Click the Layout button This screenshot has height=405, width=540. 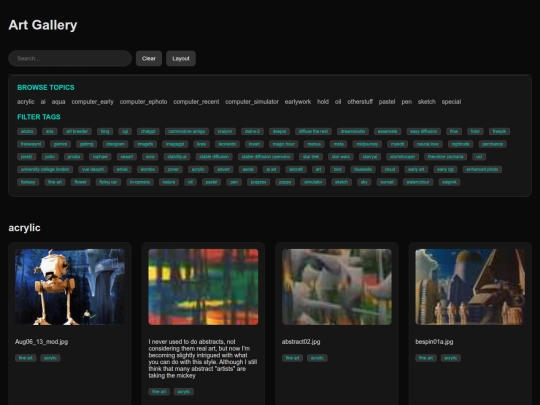[x=181, y=59]
